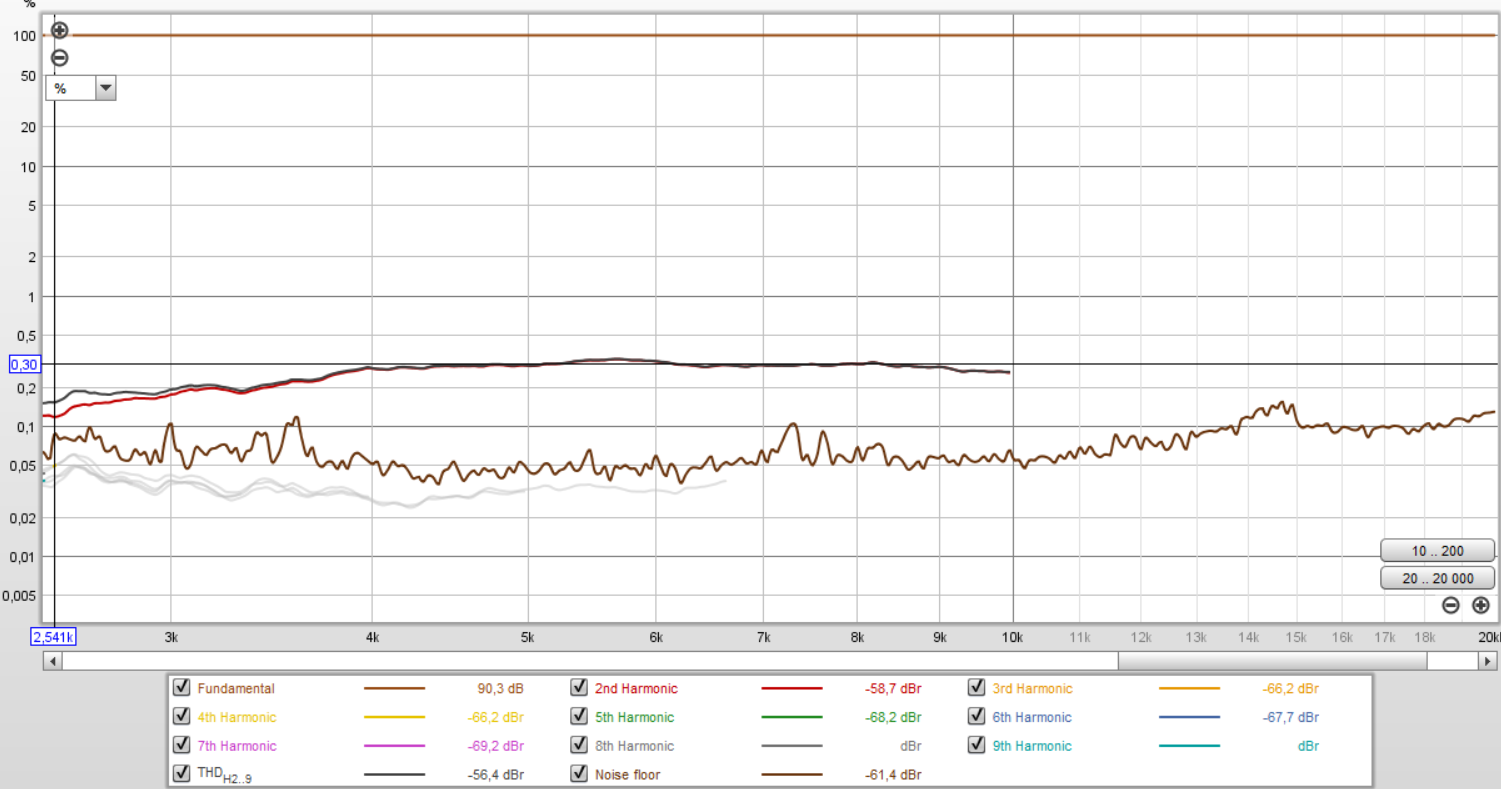Click the 3k frequency axis label
Viewport: 1507px width, 790px height.
coord(171,636)
